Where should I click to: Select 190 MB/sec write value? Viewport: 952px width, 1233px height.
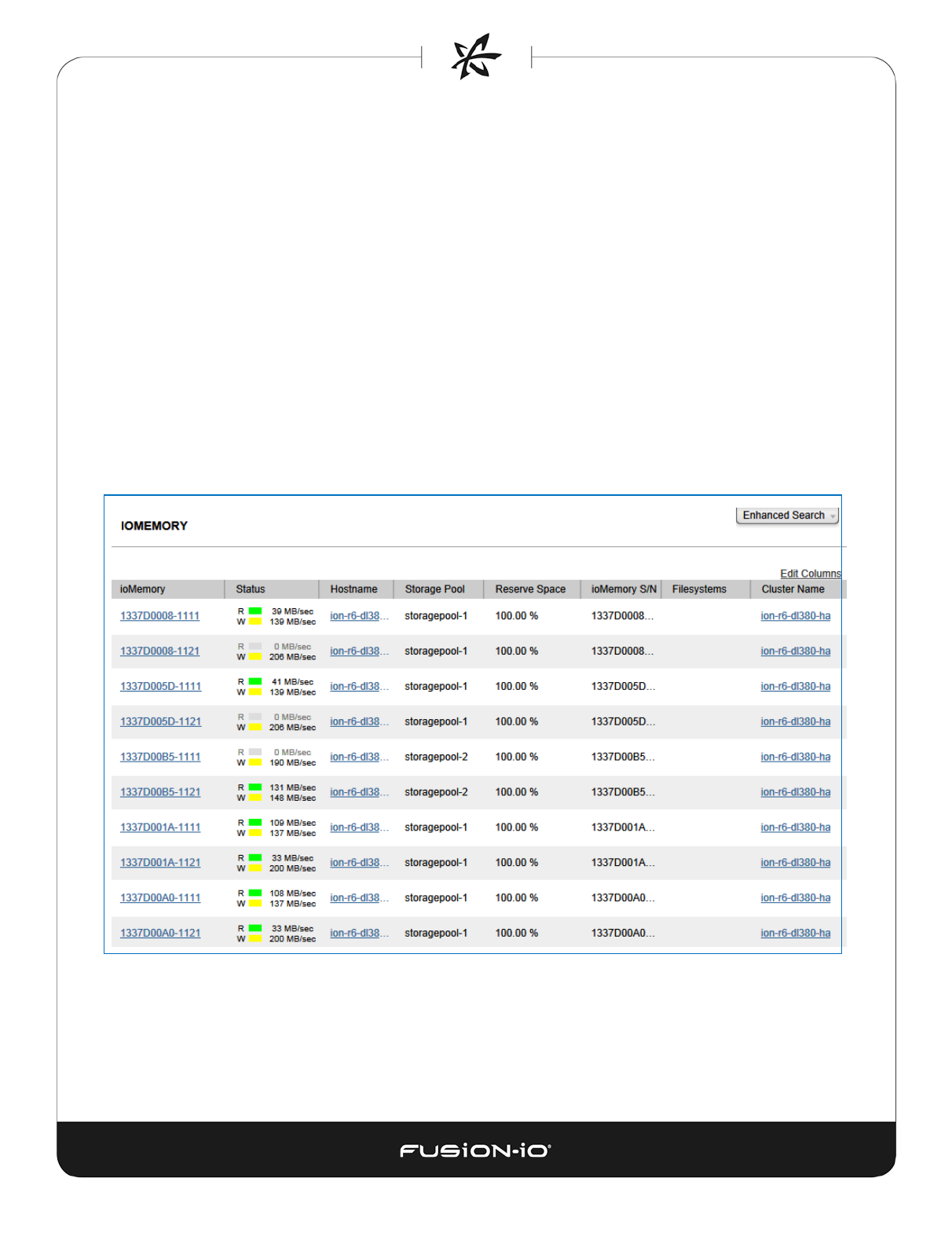coord(292,763)
